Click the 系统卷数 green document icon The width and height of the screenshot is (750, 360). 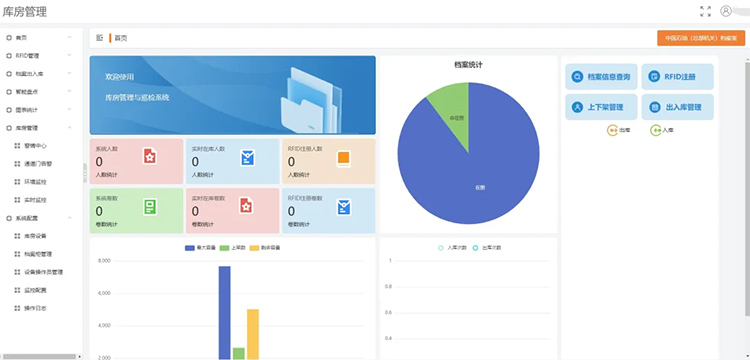pos(150,207)
